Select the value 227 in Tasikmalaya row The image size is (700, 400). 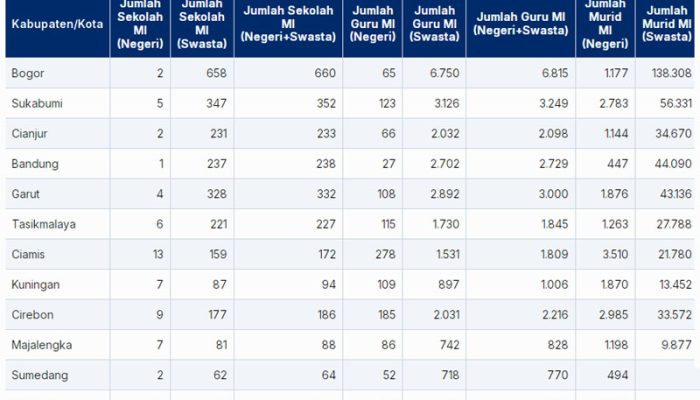point(326,224)
